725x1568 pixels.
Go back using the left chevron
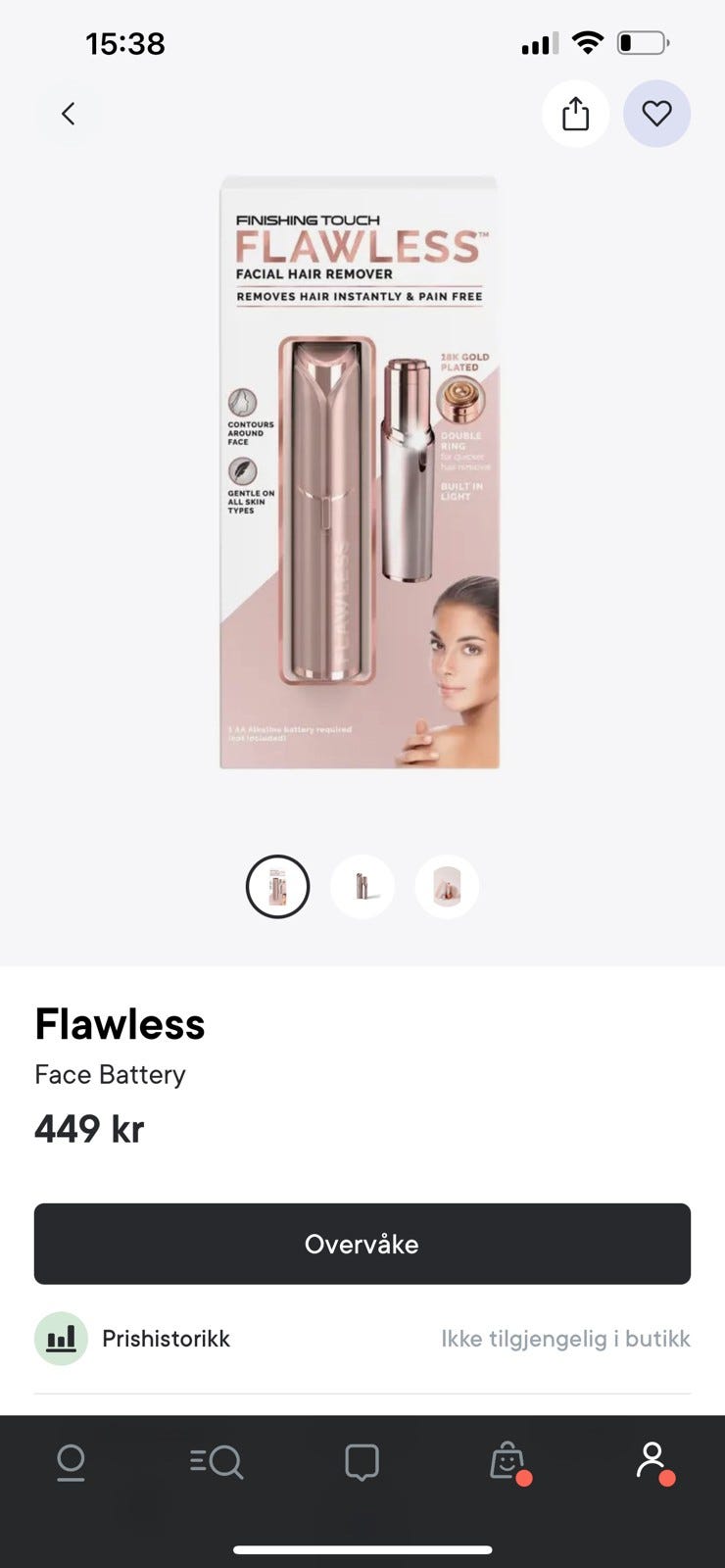[68, 114]
